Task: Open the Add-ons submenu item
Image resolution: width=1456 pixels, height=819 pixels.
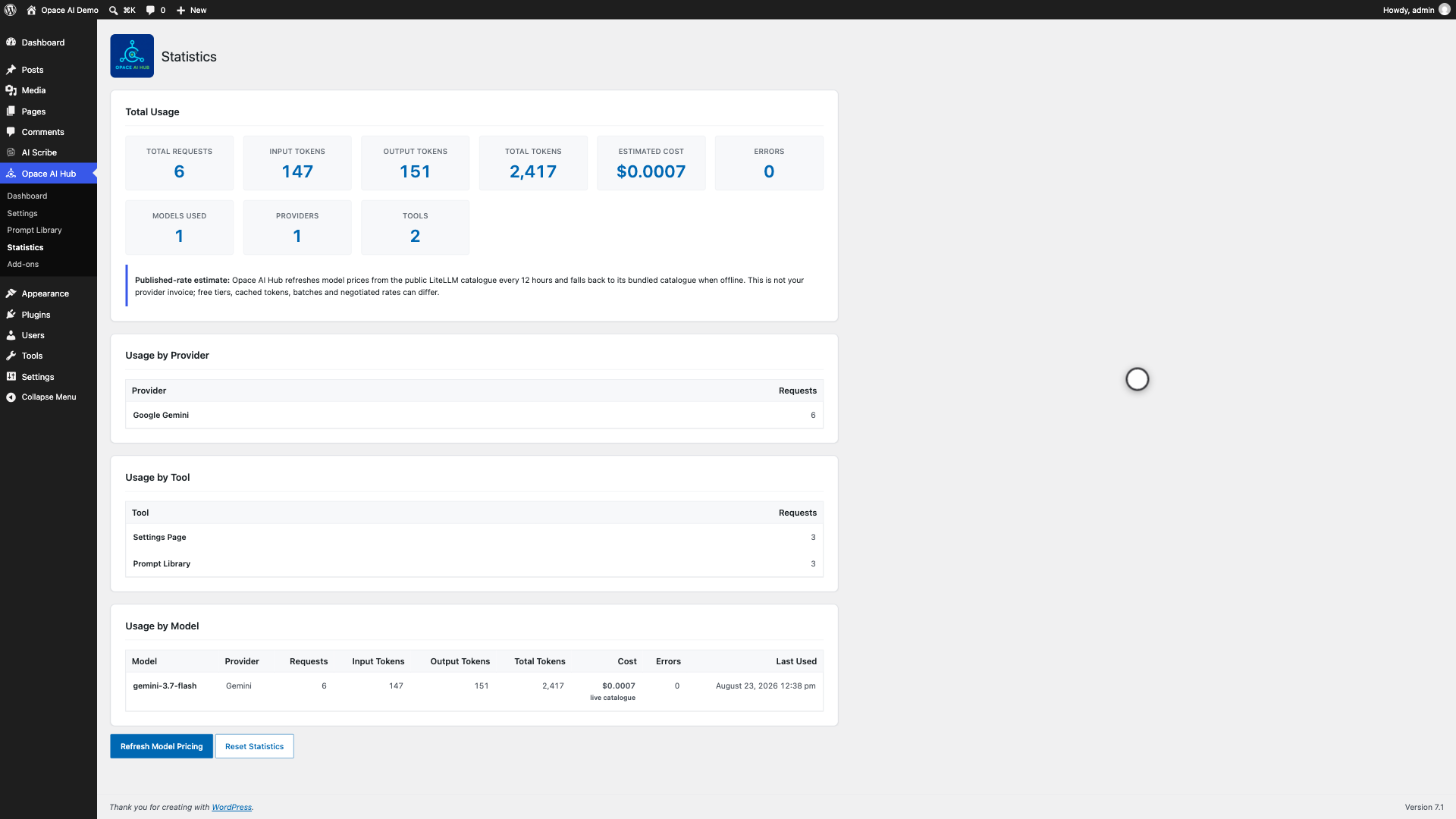Action: (x=23, y=264)
